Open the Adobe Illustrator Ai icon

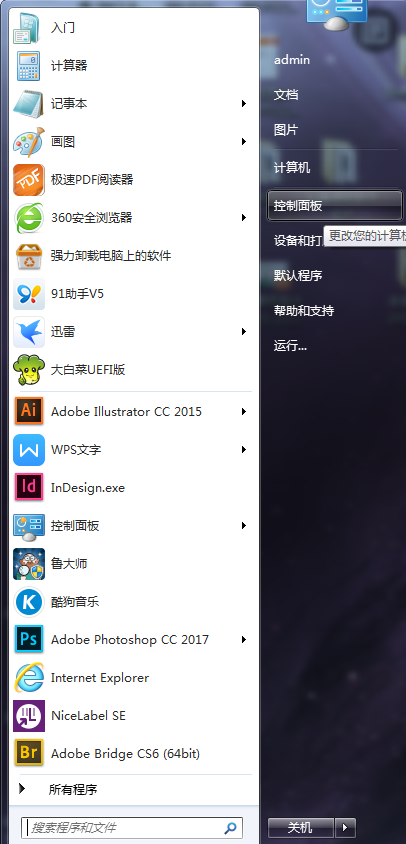click(29, 411)
